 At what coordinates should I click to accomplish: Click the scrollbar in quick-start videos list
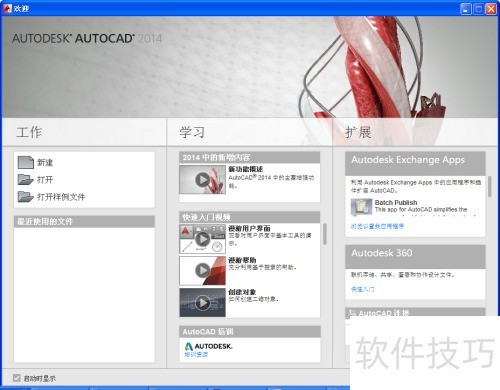click(324, 234)
